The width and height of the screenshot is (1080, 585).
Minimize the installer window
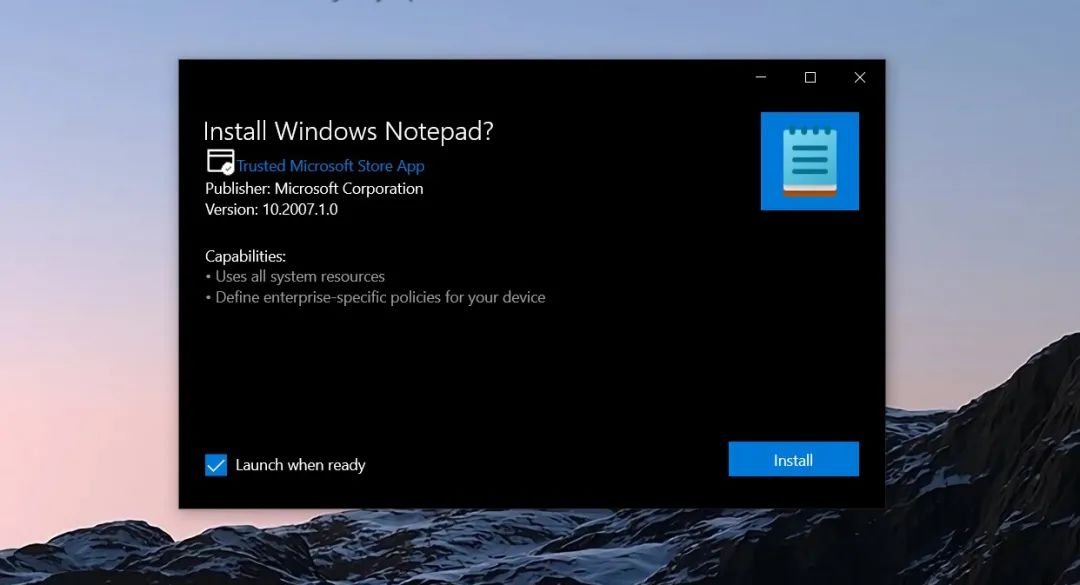click(x=761, y=77)
